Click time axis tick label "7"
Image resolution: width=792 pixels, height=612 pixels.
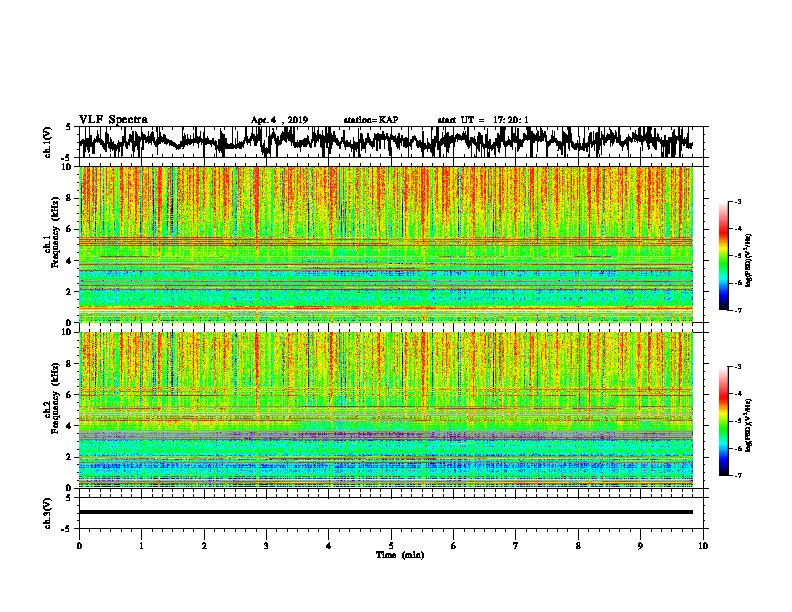516,546
